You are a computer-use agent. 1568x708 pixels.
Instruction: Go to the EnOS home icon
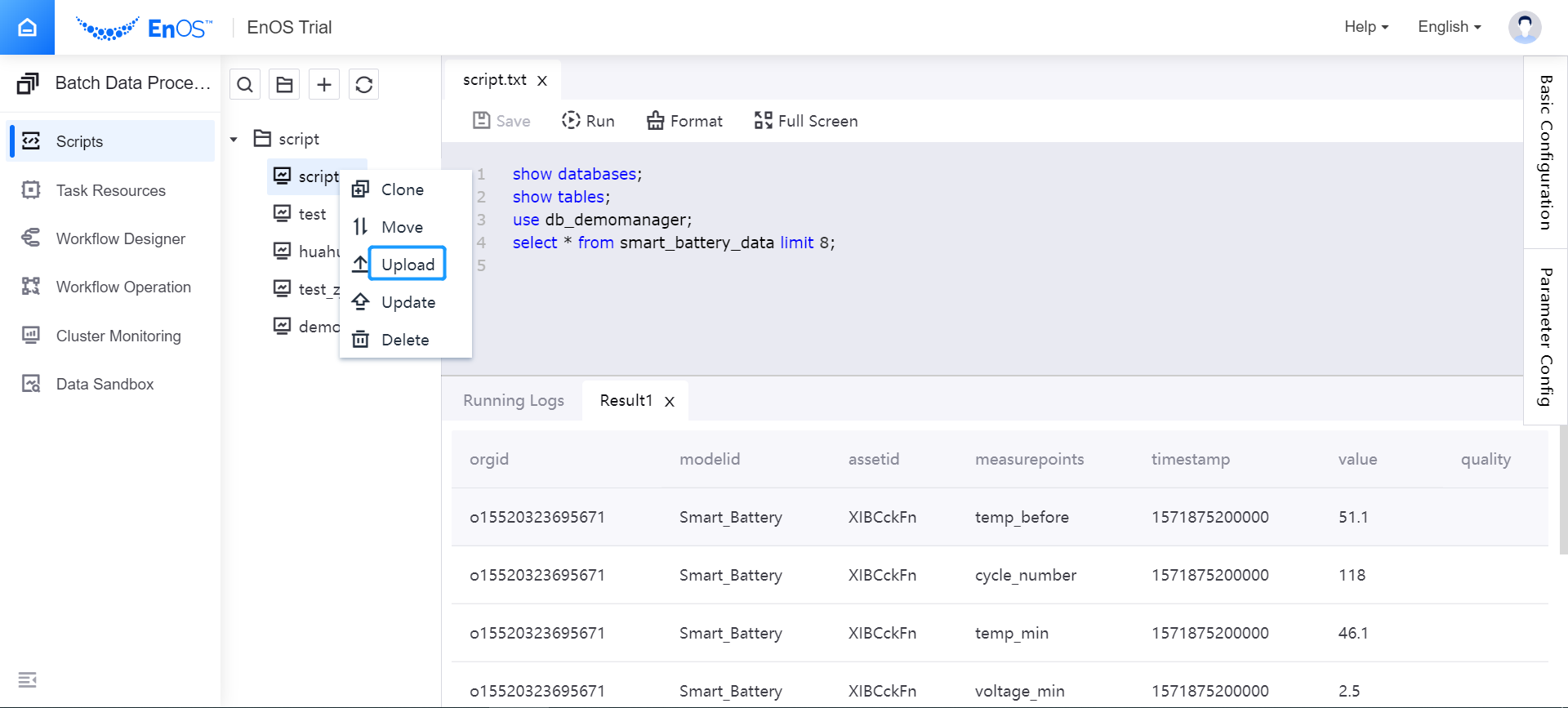[27, 27]
